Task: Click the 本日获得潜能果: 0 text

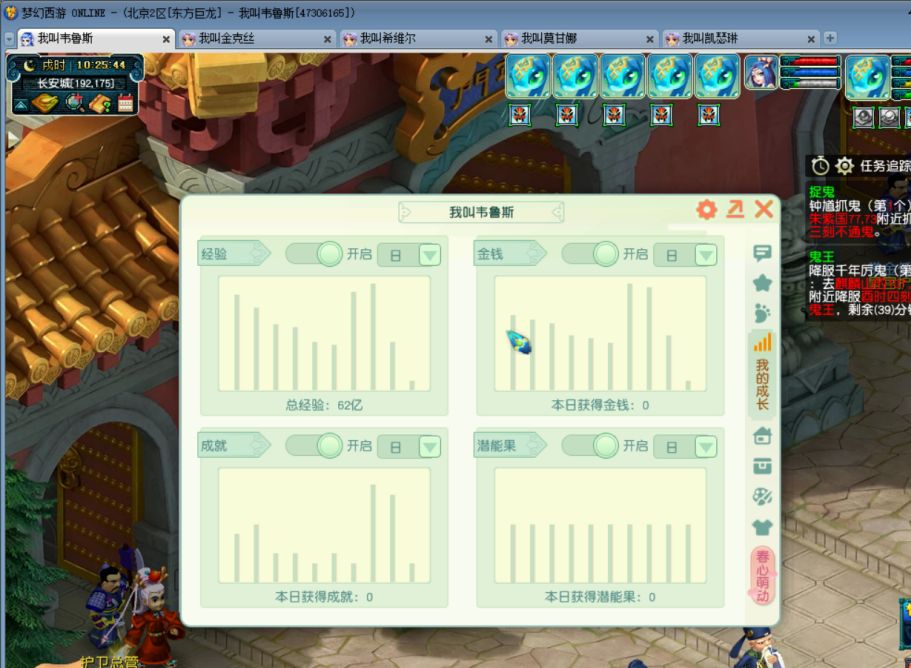Action: (x=600, y=597)
